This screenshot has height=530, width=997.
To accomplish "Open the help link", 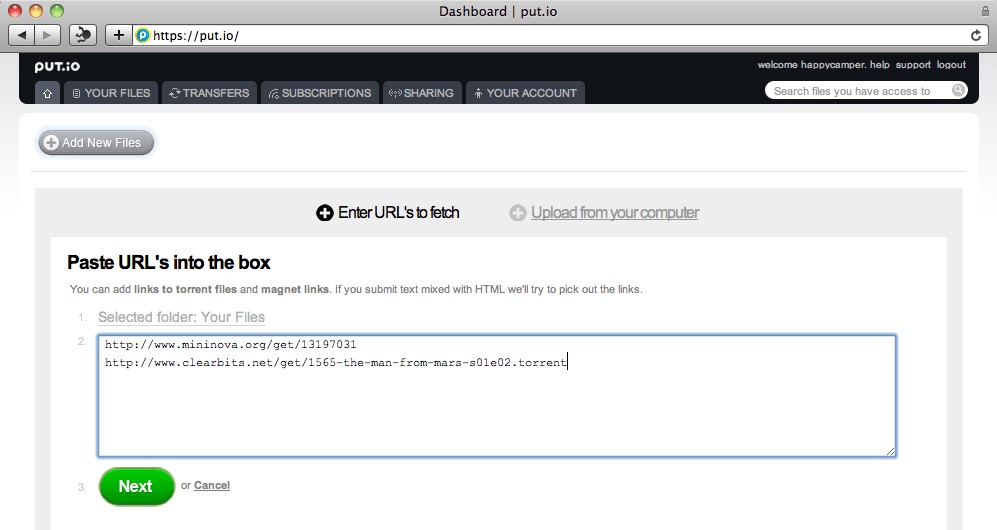I will pos(879,65).
